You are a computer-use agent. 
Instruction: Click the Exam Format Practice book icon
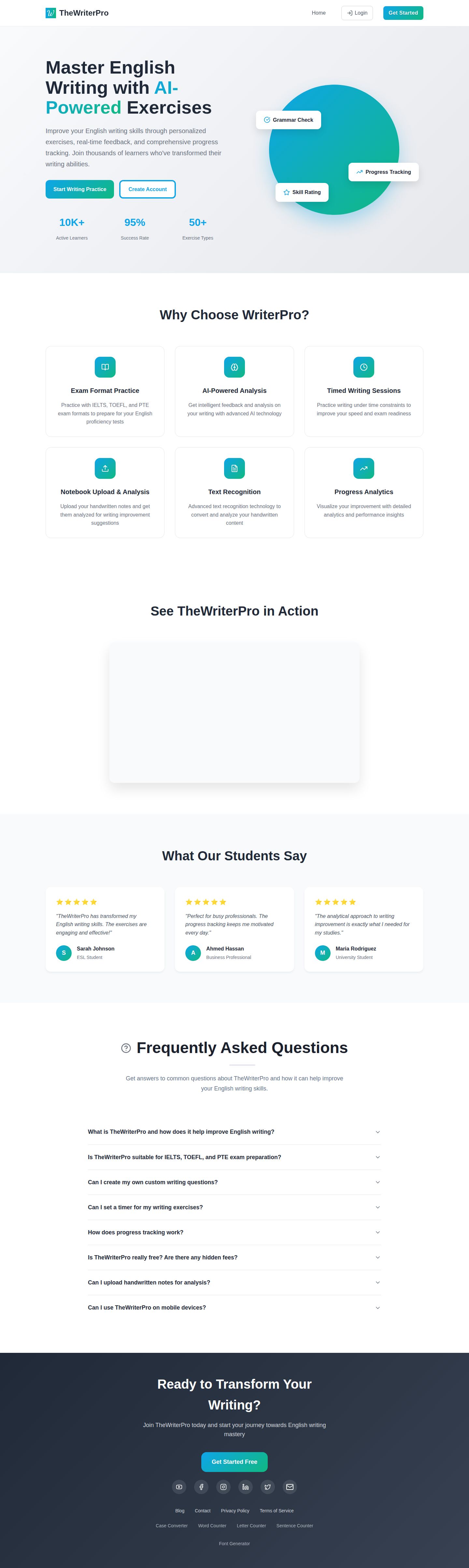point(105,367)
